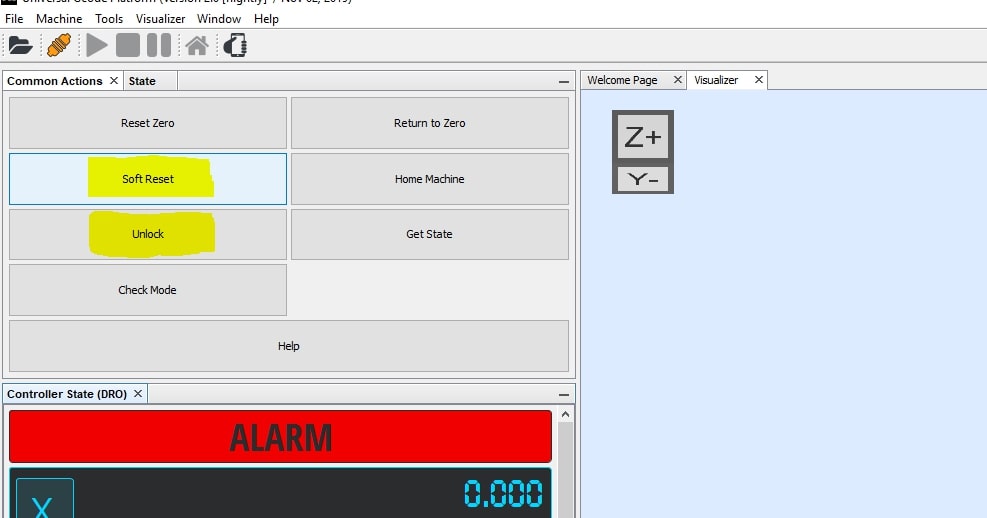Screen dimensions: 987x518
Task: Click the Open file folder icon
Action: [x=20, y=45]
